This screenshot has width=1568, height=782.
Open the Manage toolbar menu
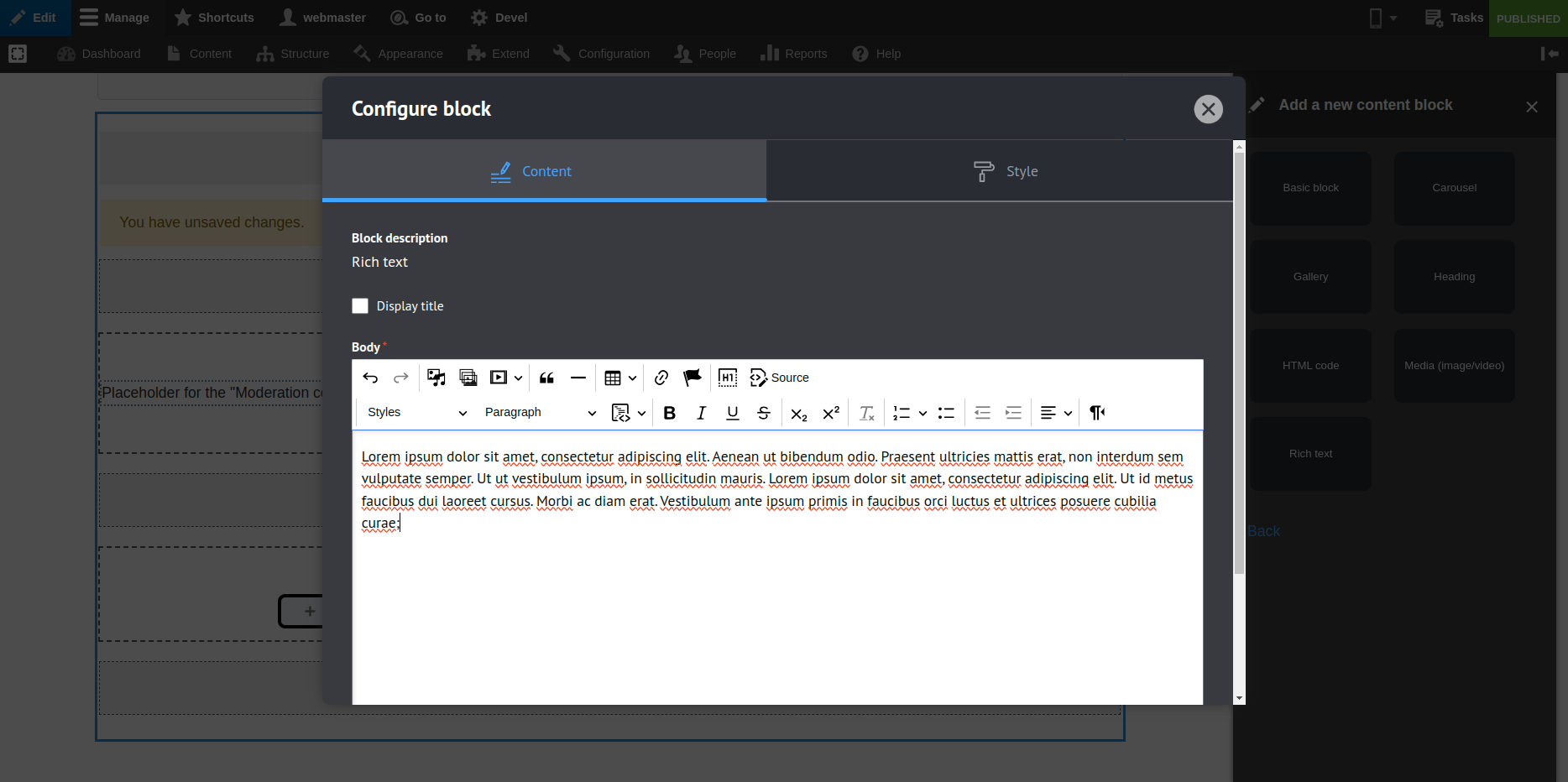coord(115,18)
